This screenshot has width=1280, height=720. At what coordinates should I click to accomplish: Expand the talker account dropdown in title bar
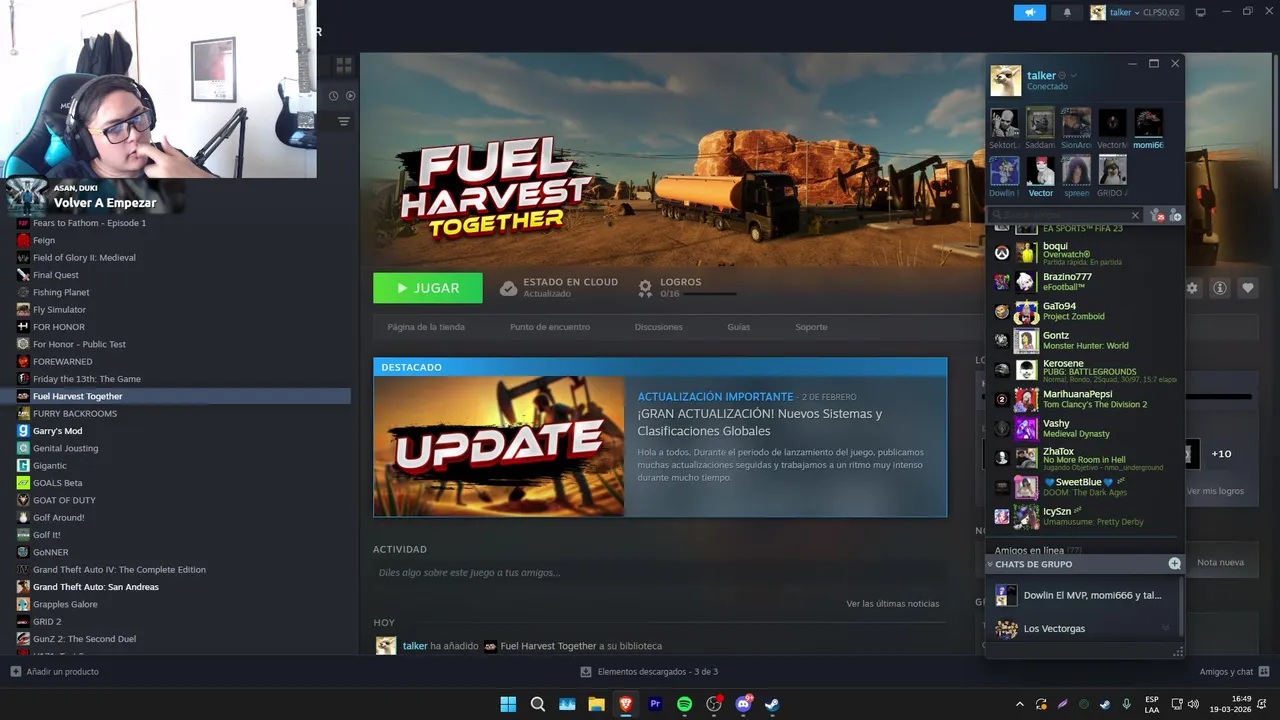[x=1135, y=13]
